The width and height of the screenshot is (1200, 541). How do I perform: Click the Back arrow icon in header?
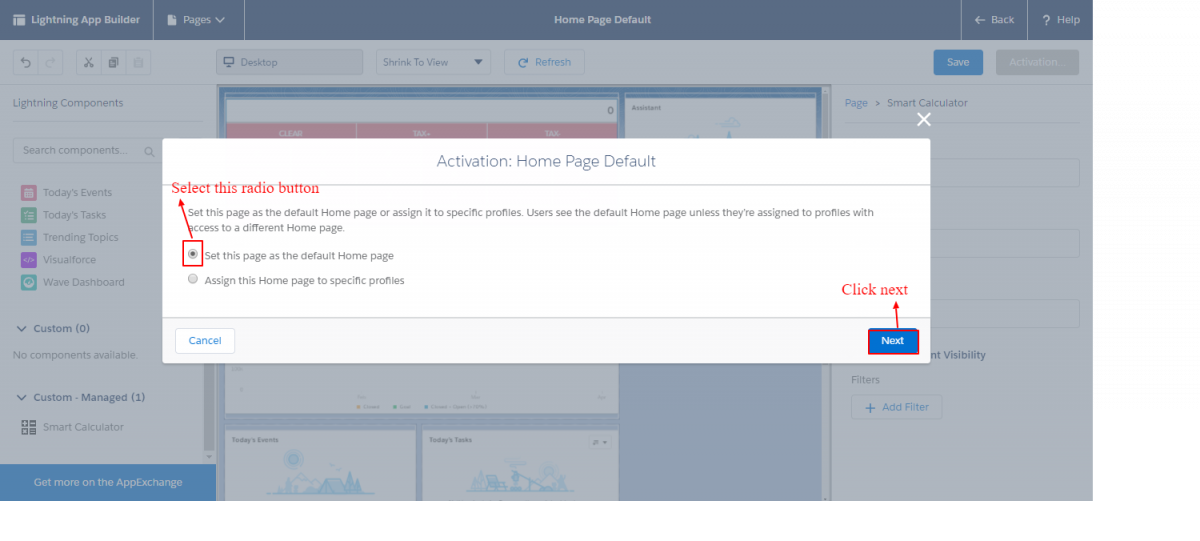(979, 20)
